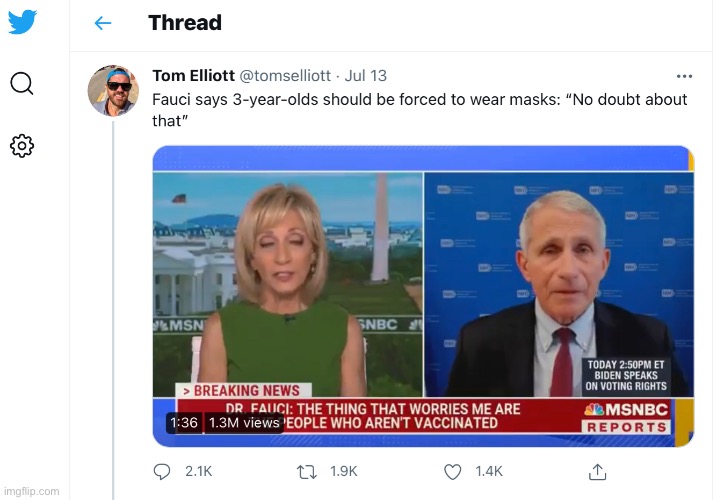Image resolution: width=717 pixels, height=500 pixels.
Task: Go back using the left arrow
Action: [102, 23]
